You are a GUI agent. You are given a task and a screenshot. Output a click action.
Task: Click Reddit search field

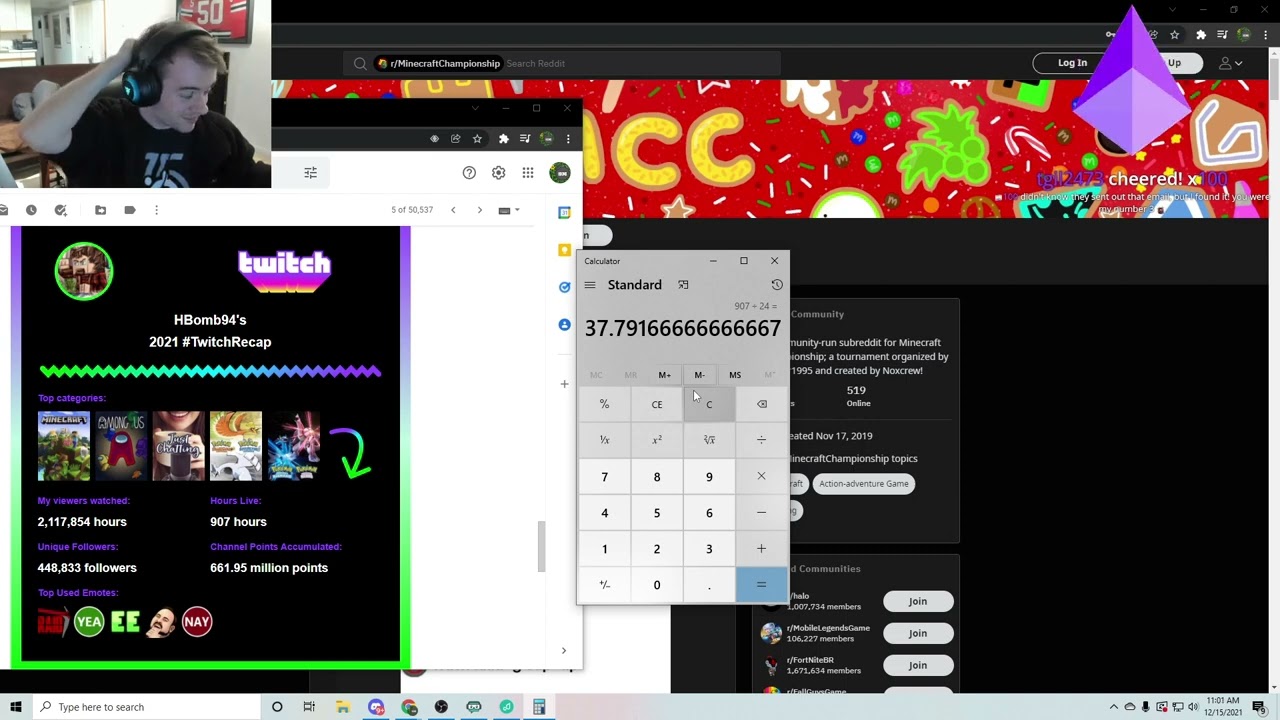tap(564, 63)
